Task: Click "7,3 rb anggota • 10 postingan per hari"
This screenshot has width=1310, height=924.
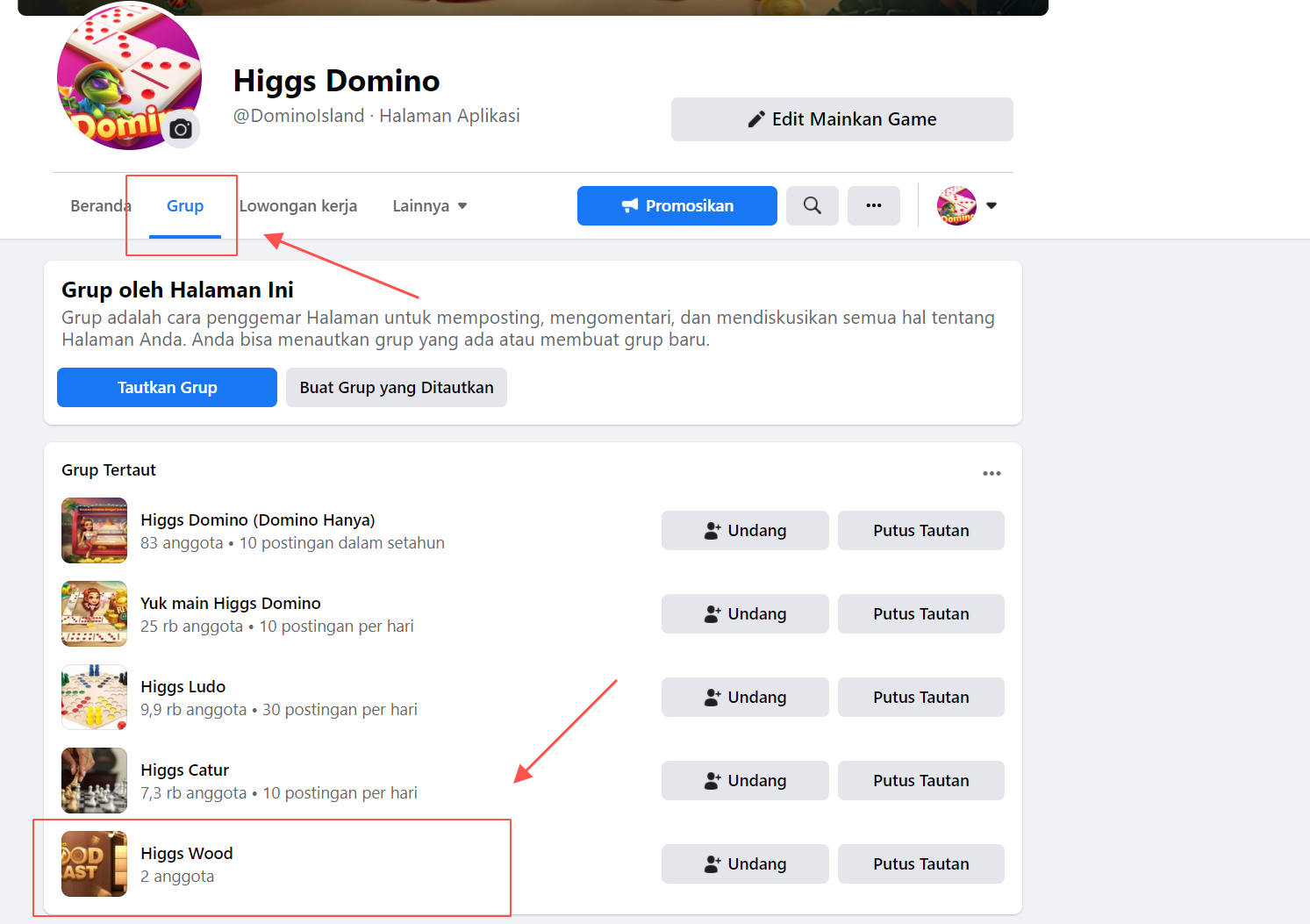Action: 279,793
